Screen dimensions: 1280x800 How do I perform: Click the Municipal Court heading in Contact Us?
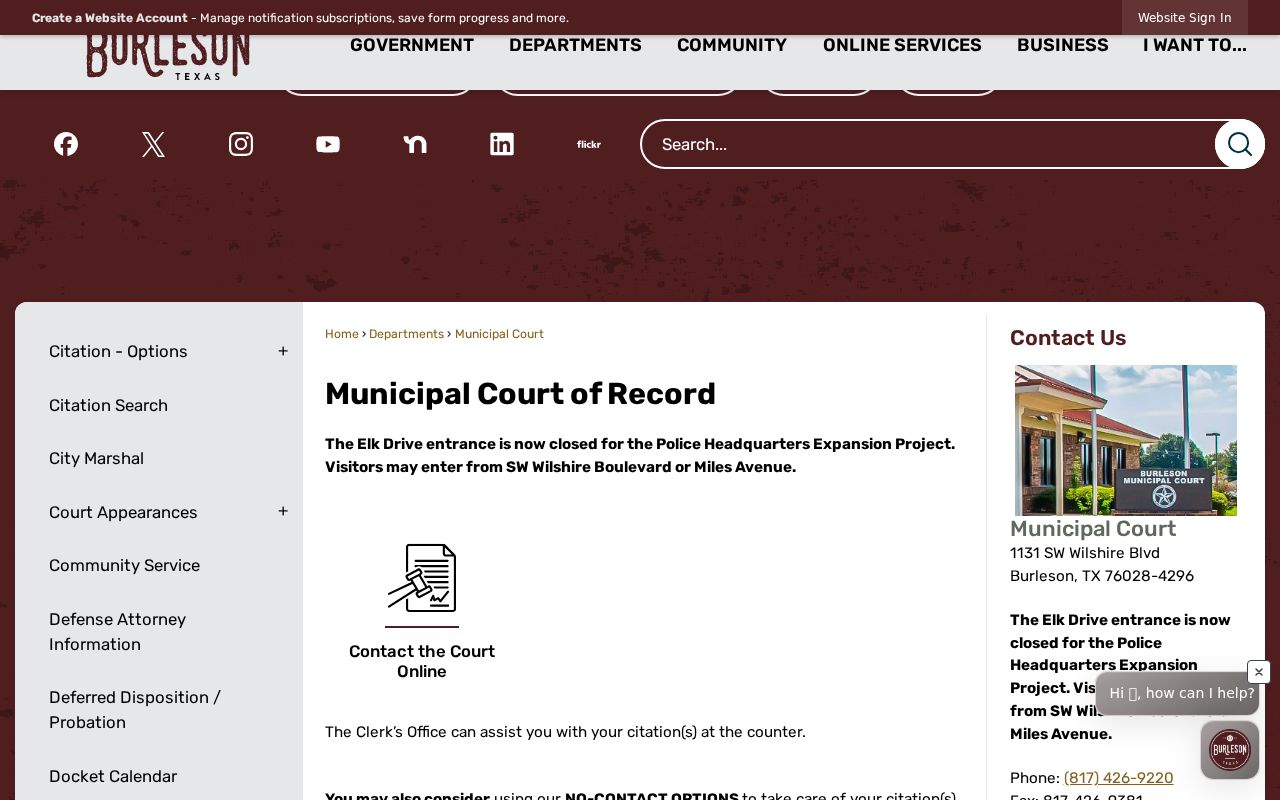pos(1093,528)
